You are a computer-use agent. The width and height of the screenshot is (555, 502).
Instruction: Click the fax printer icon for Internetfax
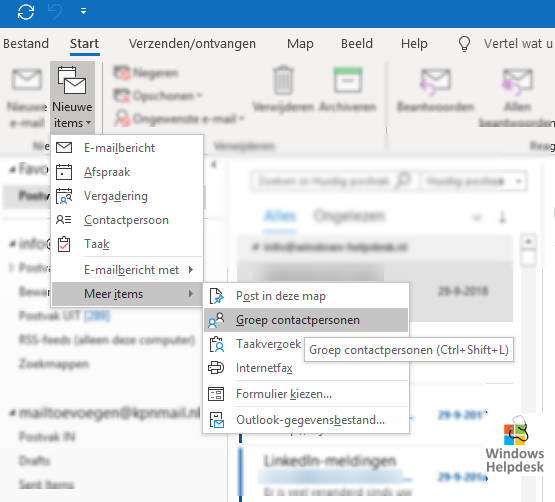216,367
